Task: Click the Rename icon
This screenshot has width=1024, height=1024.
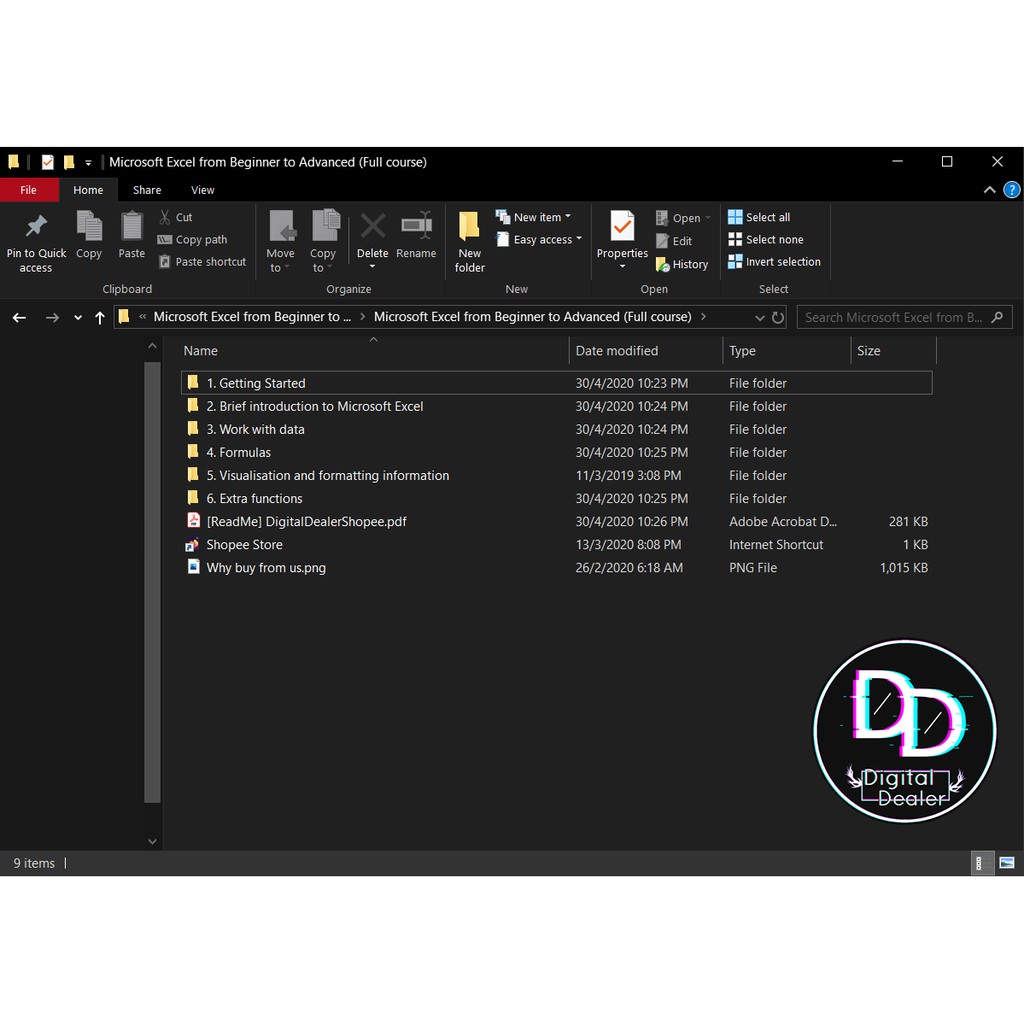Action: (x=417, y=226)
